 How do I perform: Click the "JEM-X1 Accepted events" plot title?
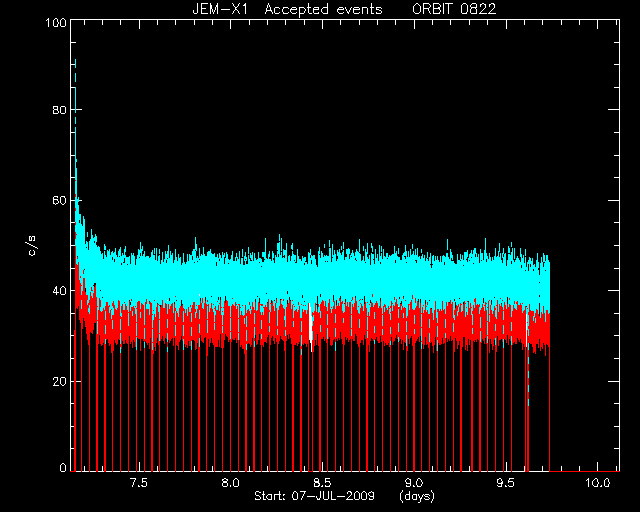(287, 9)
